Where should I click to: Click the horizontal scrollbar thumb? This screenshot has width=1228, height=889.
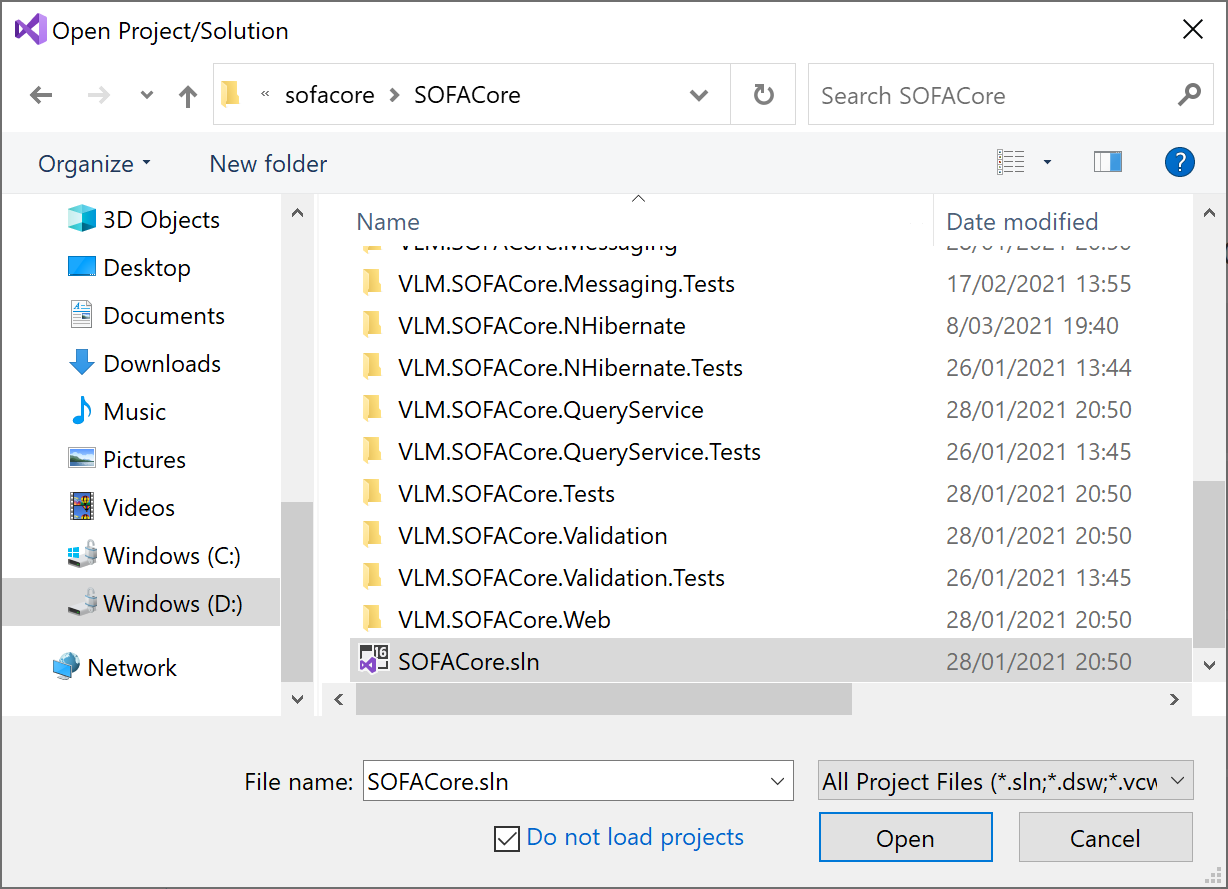[x=603, y=700]
